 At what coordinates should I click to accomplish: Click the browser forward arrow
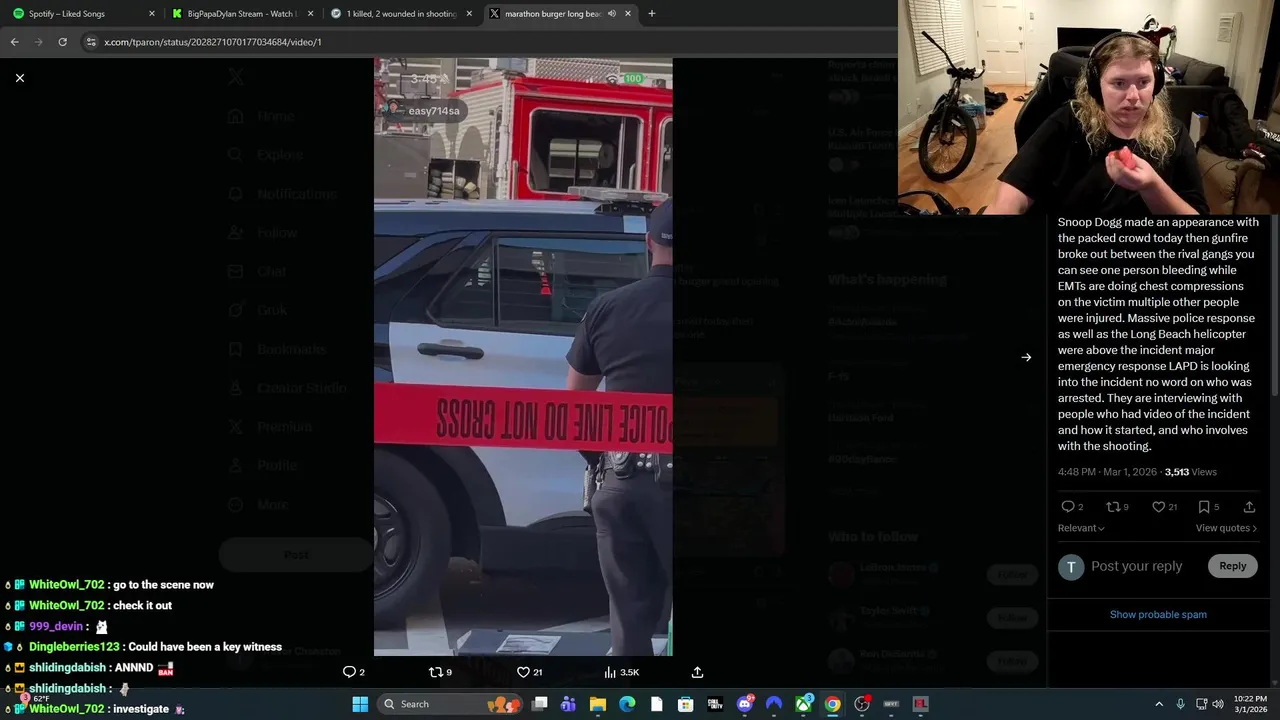coord(38,42)
